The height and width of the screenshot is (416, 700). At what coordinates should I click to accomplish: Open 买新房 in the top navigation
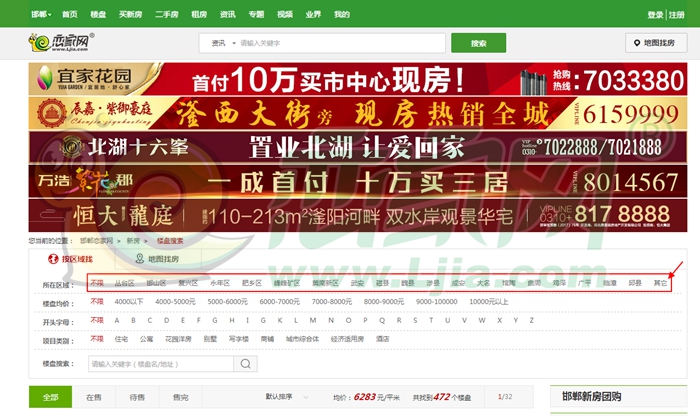[130, 14]
